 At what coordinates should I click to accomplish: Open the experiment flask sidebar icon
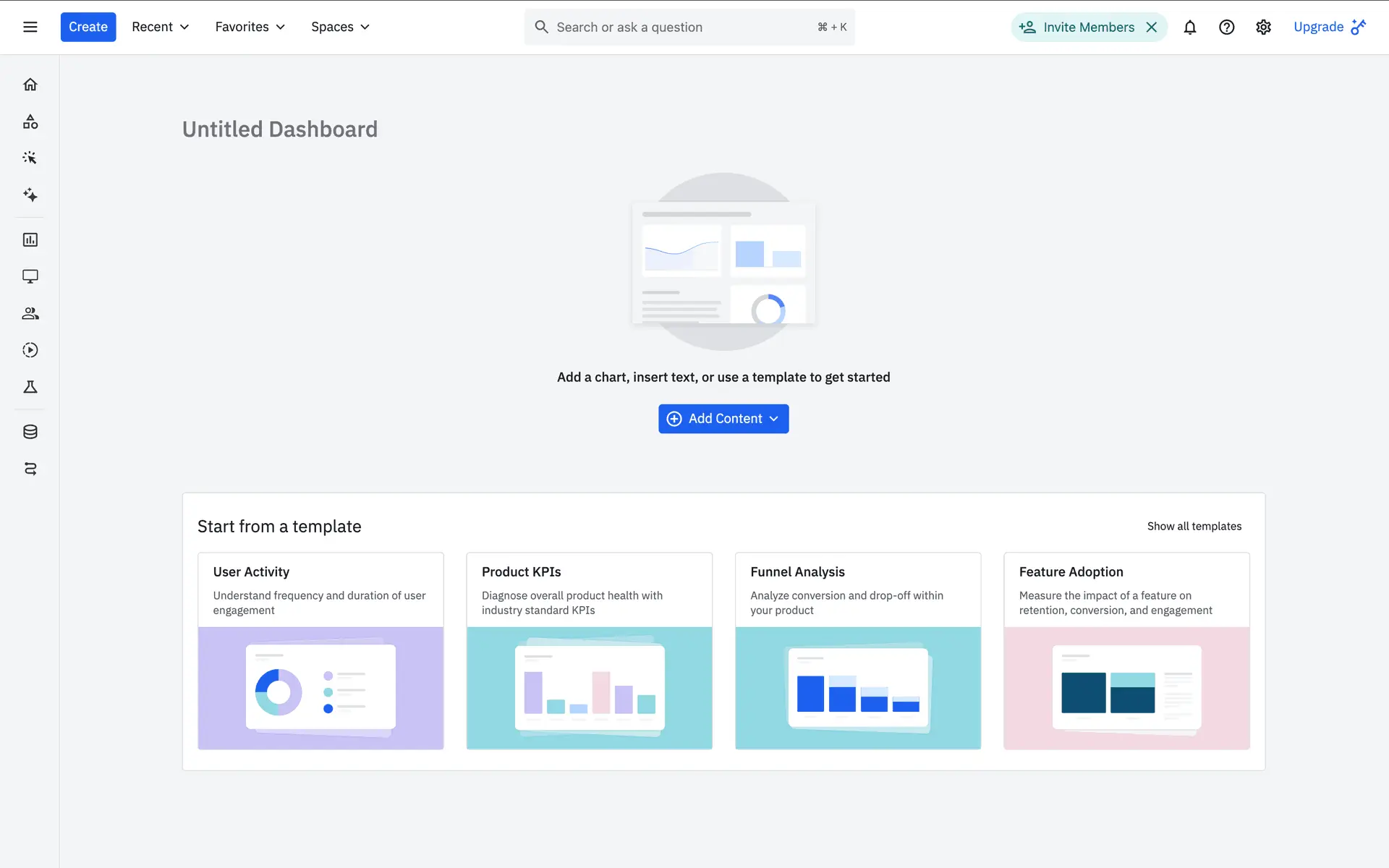tap(30, 387)
